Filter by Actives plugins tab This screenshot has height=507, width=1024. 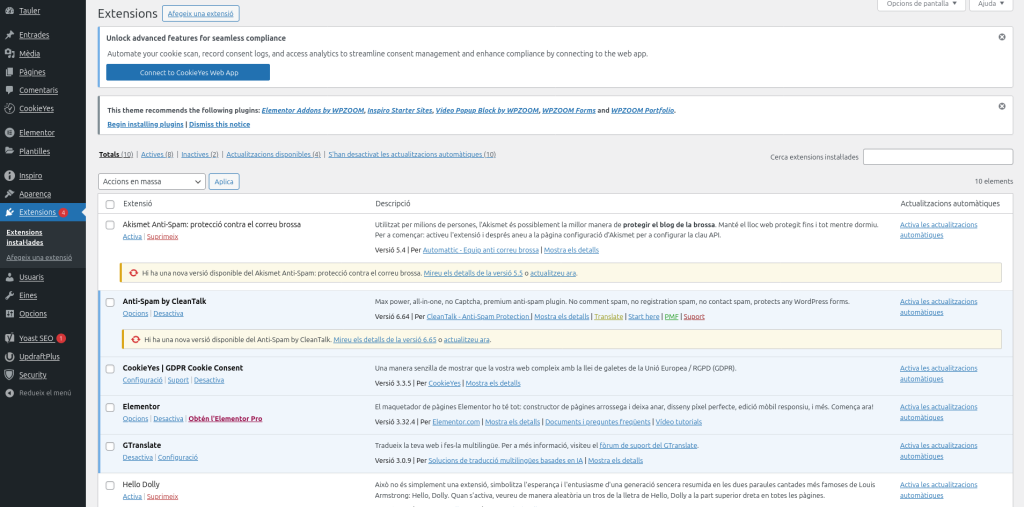(x=157, y=155)
